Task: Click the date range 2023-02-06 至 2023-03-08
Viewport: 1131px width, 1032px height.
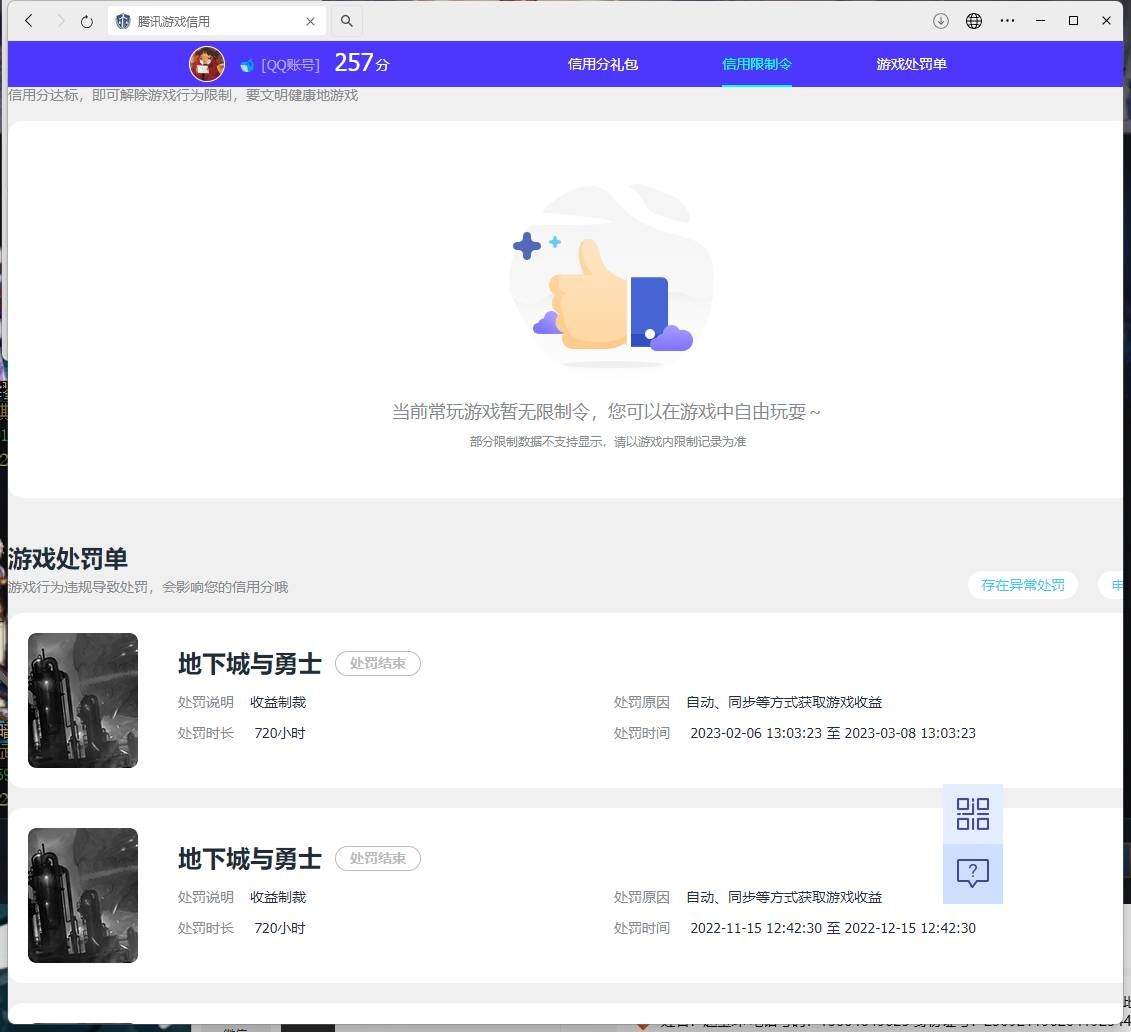Action: coord(833,733)
